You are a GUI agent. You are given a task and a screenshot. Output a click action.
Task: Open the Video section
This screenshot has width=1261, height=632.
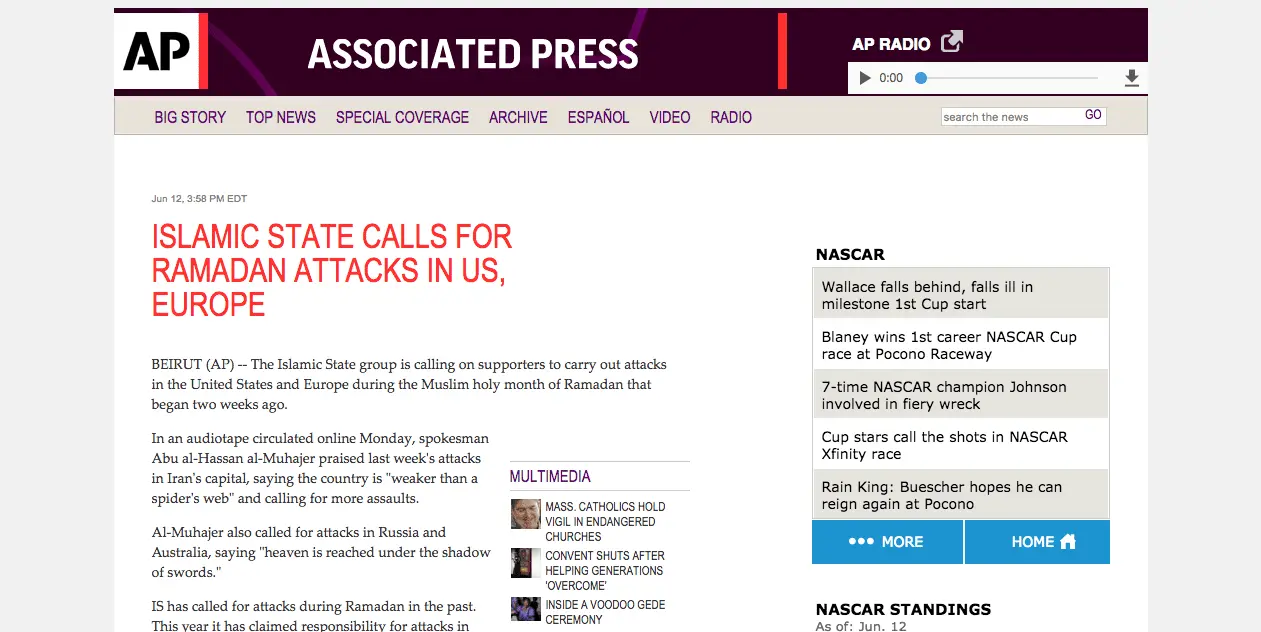670,117
